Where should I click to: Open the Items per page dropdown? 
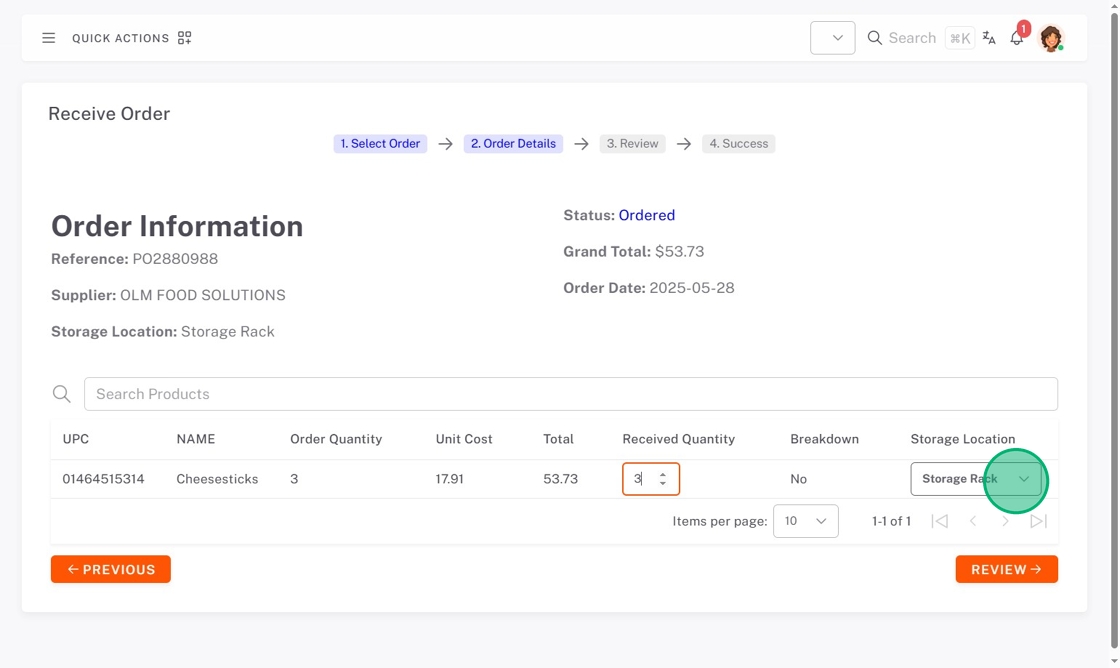(x=805, y=521)
